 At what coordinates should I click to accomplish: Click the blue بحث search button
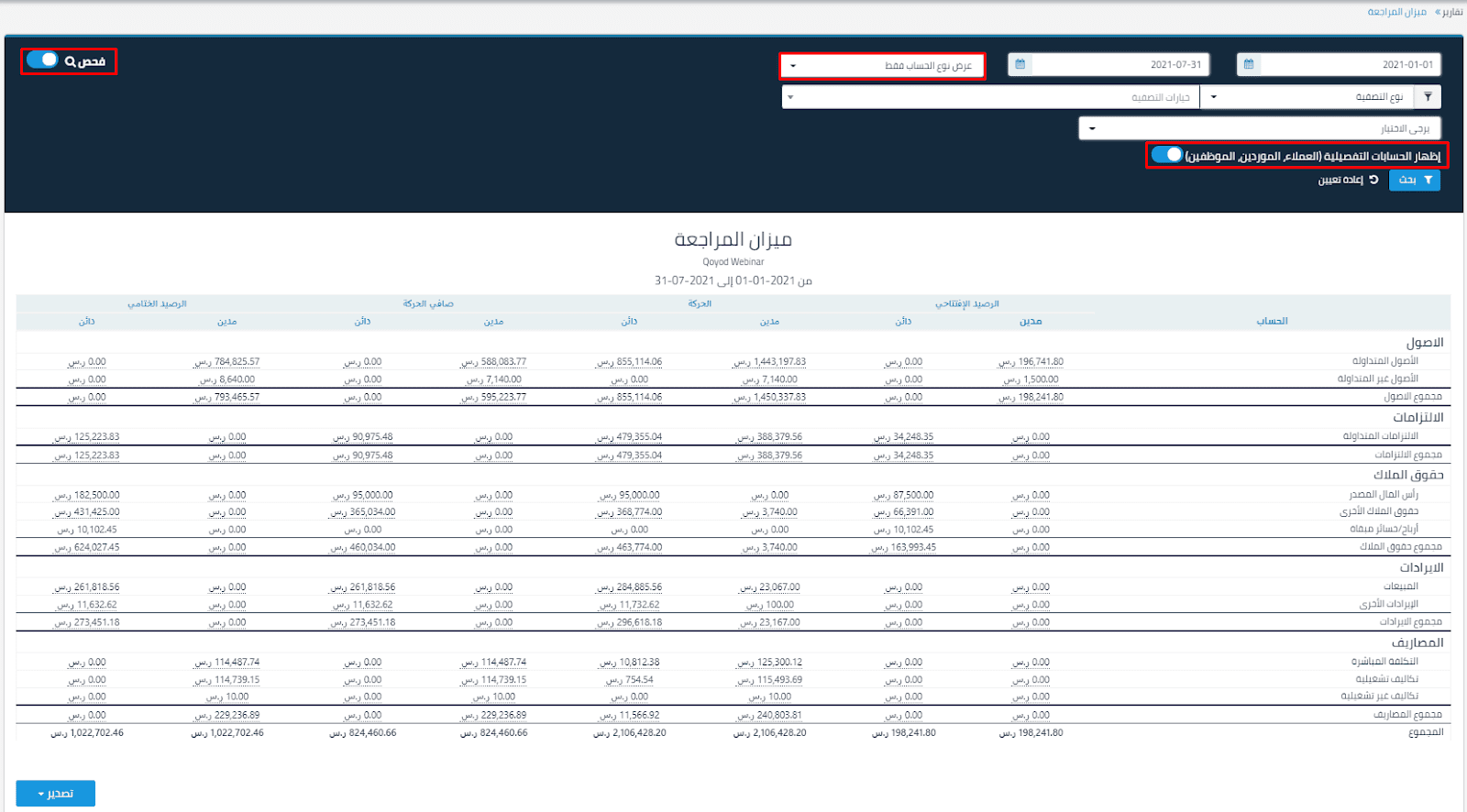pos(1415,180)
